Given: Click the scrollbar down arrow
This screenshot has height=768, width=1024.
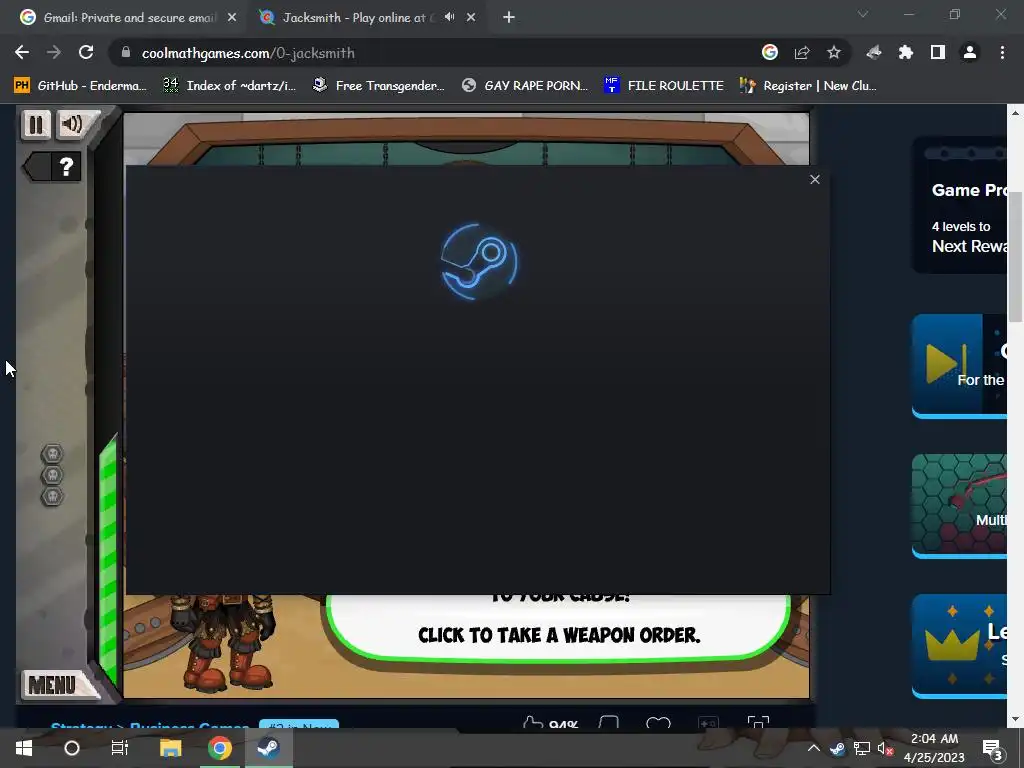Looking at the screenshot, I should click(1015, 720).
